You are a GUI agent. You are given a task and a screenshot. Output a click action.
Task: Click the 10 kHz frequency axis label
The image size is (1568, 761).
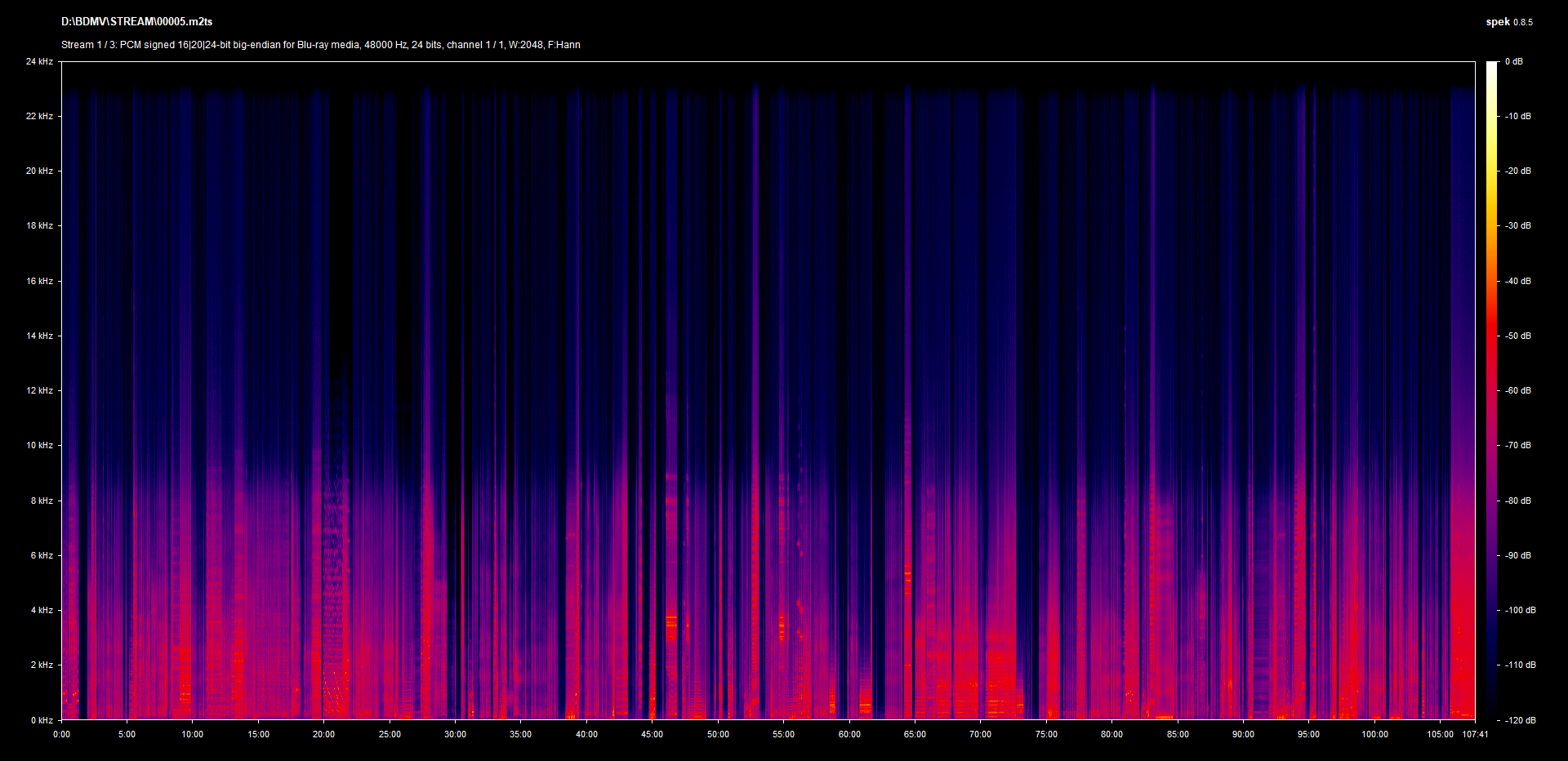(39, 446)
